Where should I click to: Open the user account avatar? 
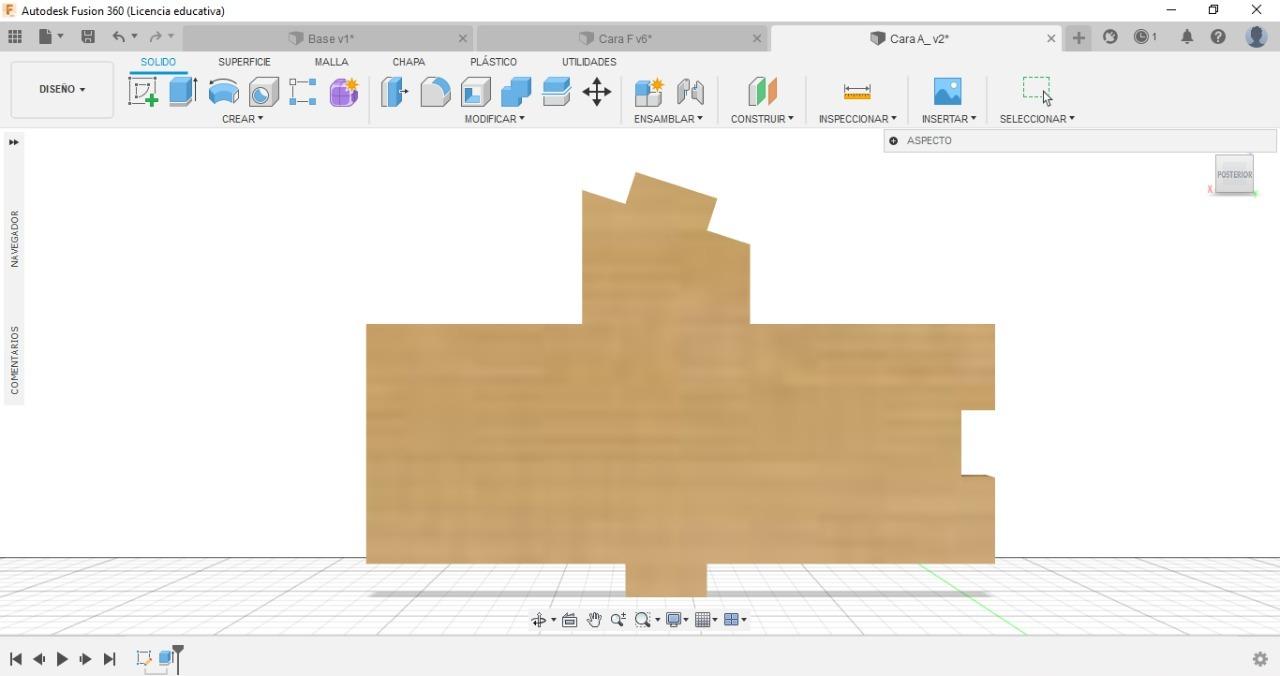coord(1256,37)
